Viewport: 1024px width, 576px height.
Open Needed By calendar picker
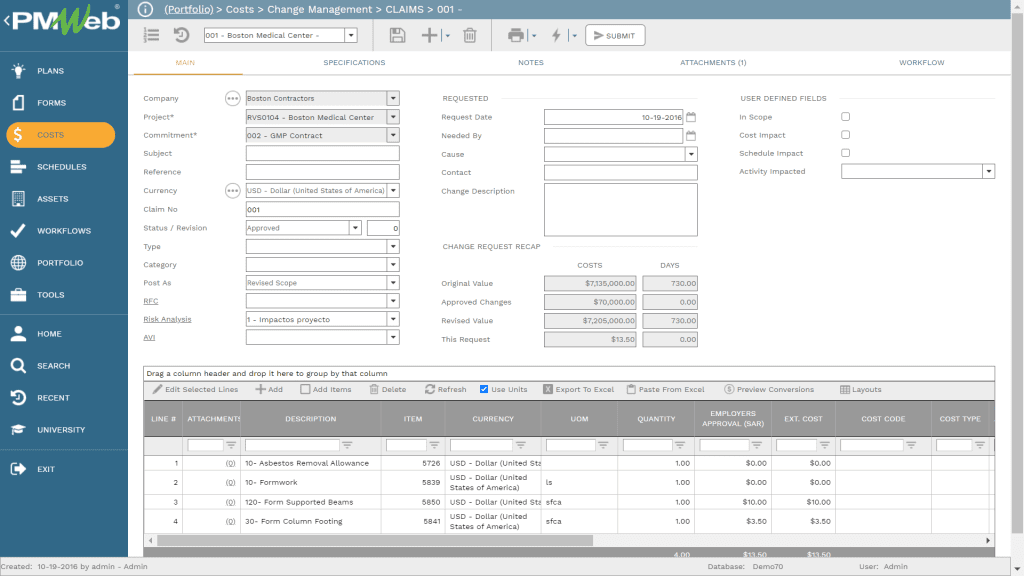pos(691,135)
